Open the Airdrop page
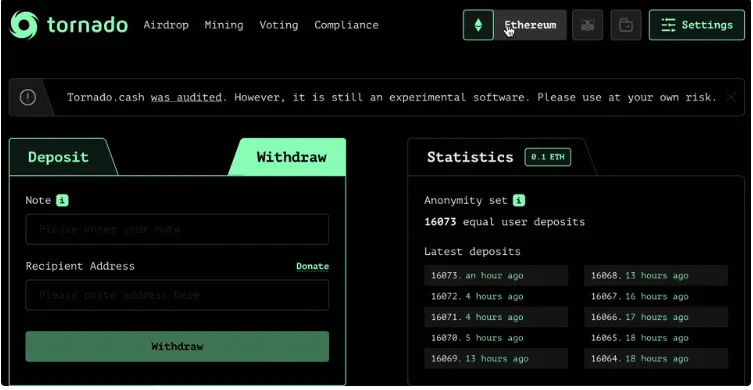 coord(166,25)
